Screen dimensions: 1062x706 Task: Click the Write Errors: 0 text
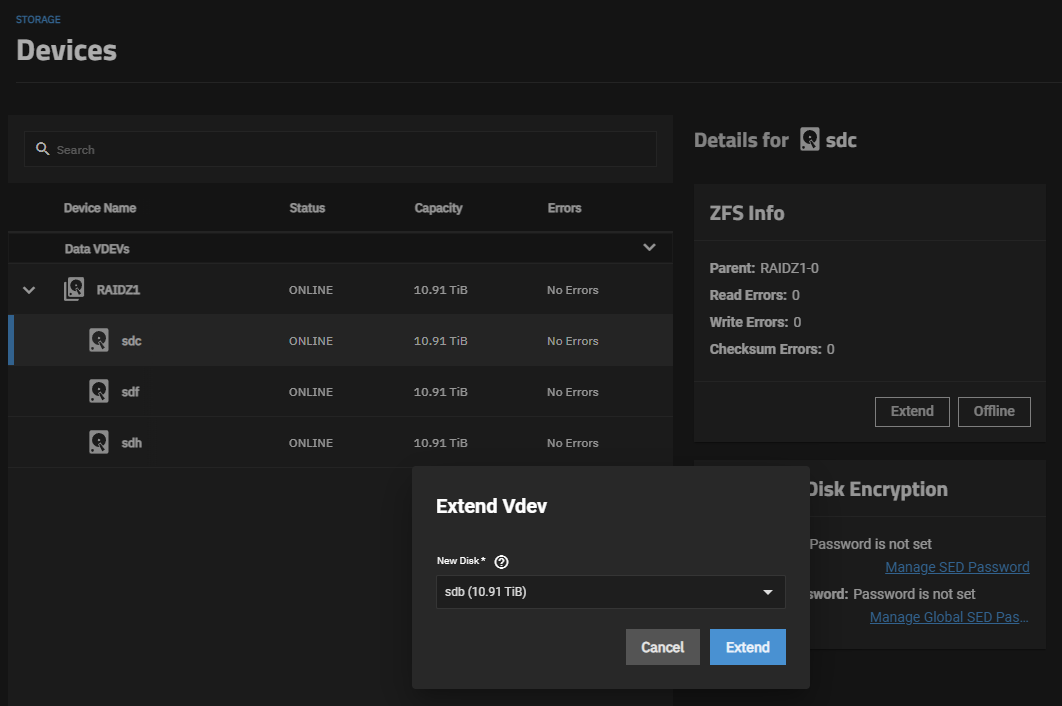[x=755, y=323]
